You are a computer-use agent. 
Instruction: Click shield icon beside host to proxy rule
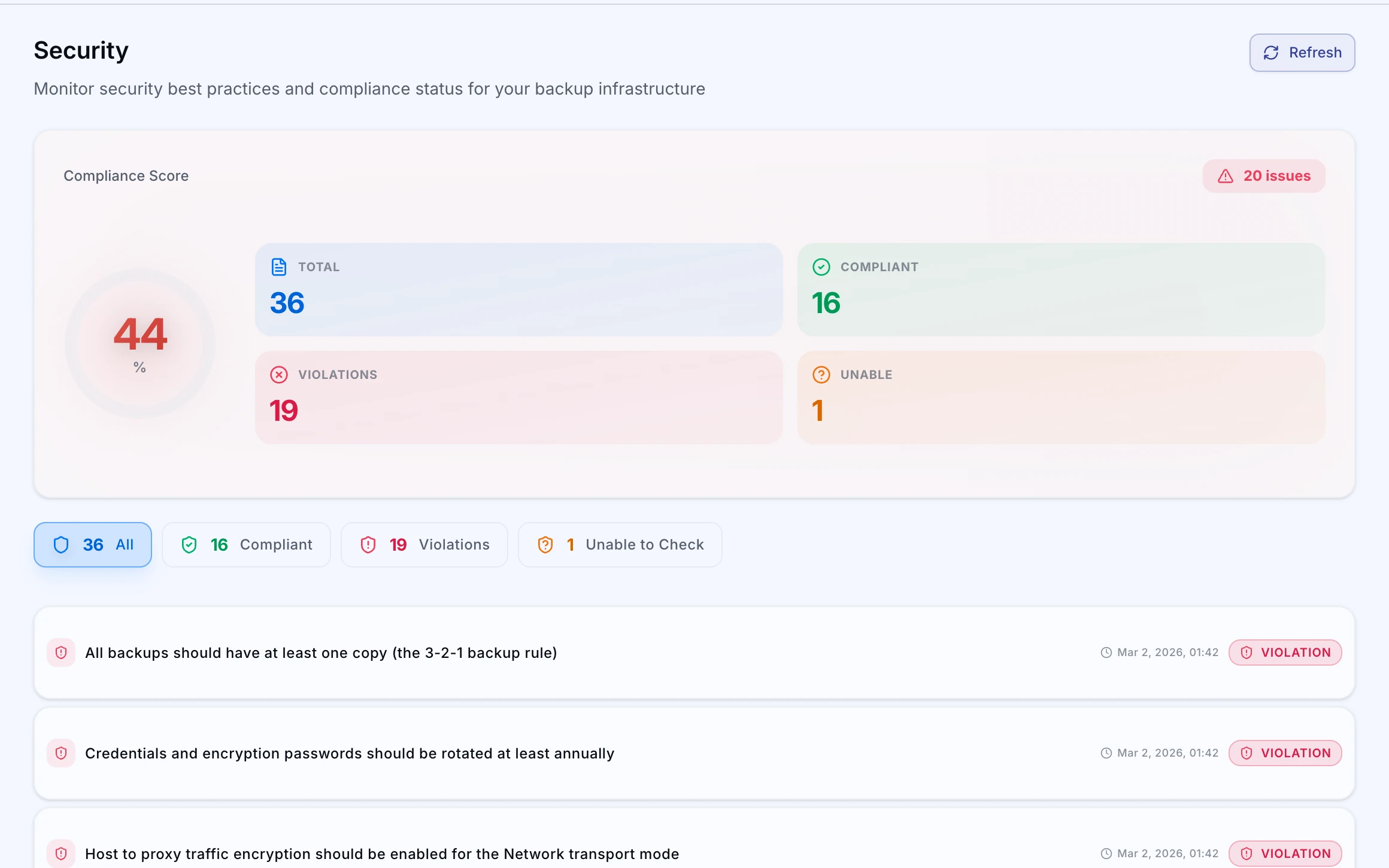[61, 854]
